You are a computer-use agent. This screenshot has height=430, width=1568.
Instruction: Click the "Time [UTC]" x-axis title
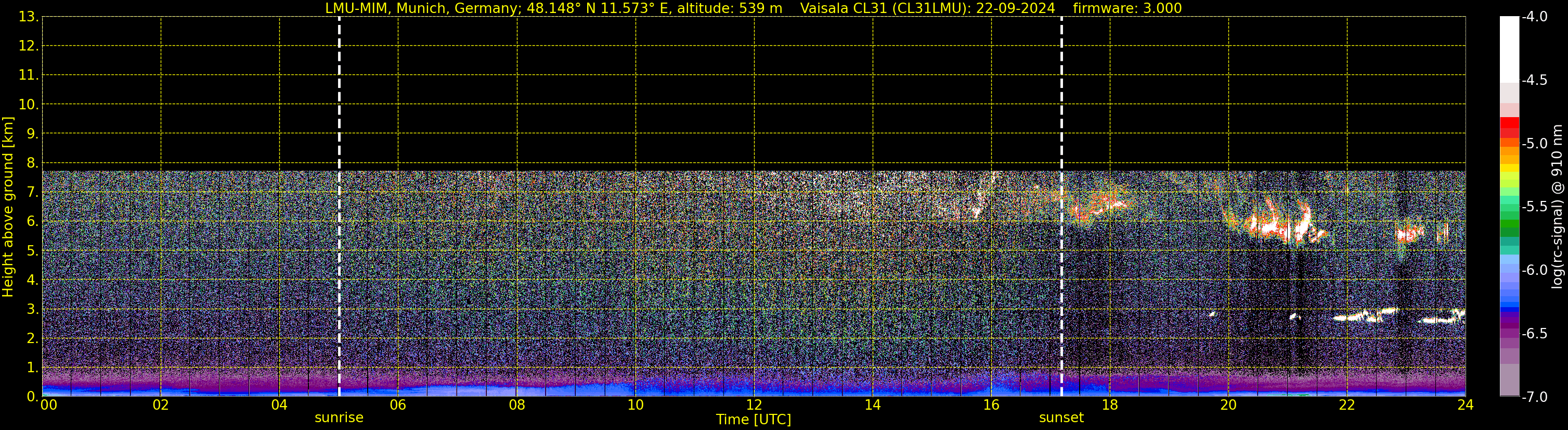coord(754,420)
